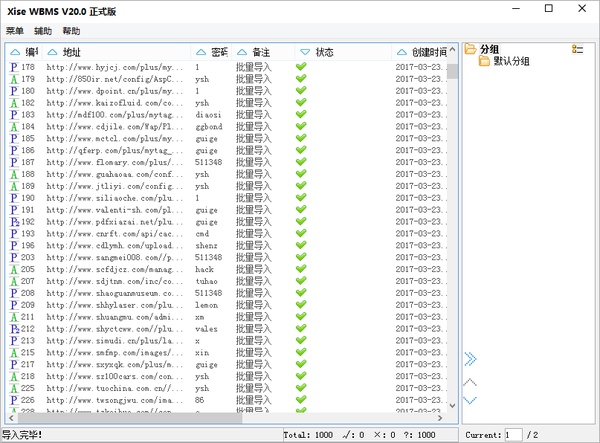Image resolution: width=600 pixels, height=443 pixels.
Task: Click the 导入完毕! status message
Action: (x=22, y=435)
